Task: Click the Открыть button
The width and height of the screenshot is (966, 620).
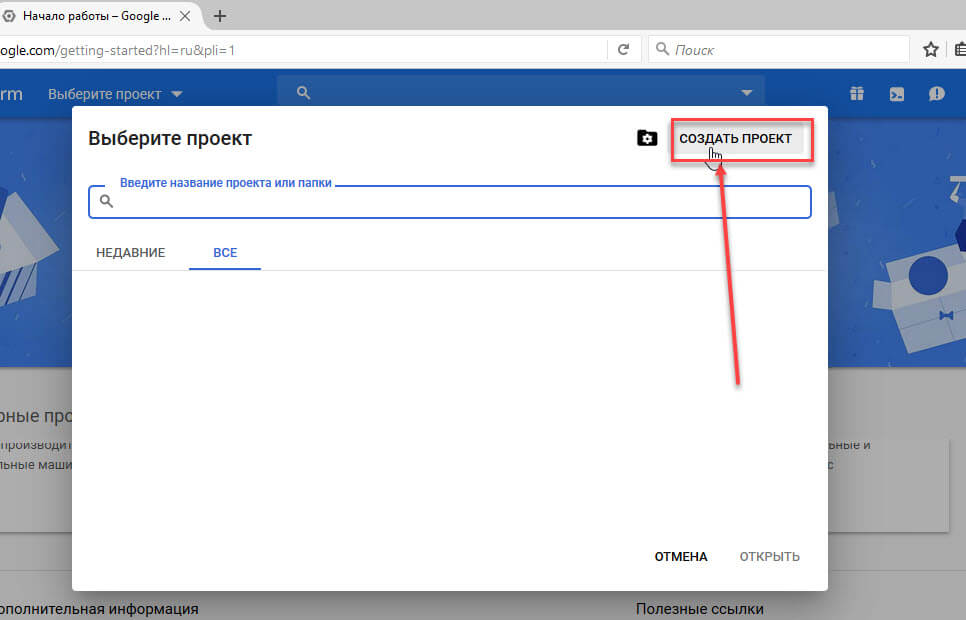Action: pos(769,557)
